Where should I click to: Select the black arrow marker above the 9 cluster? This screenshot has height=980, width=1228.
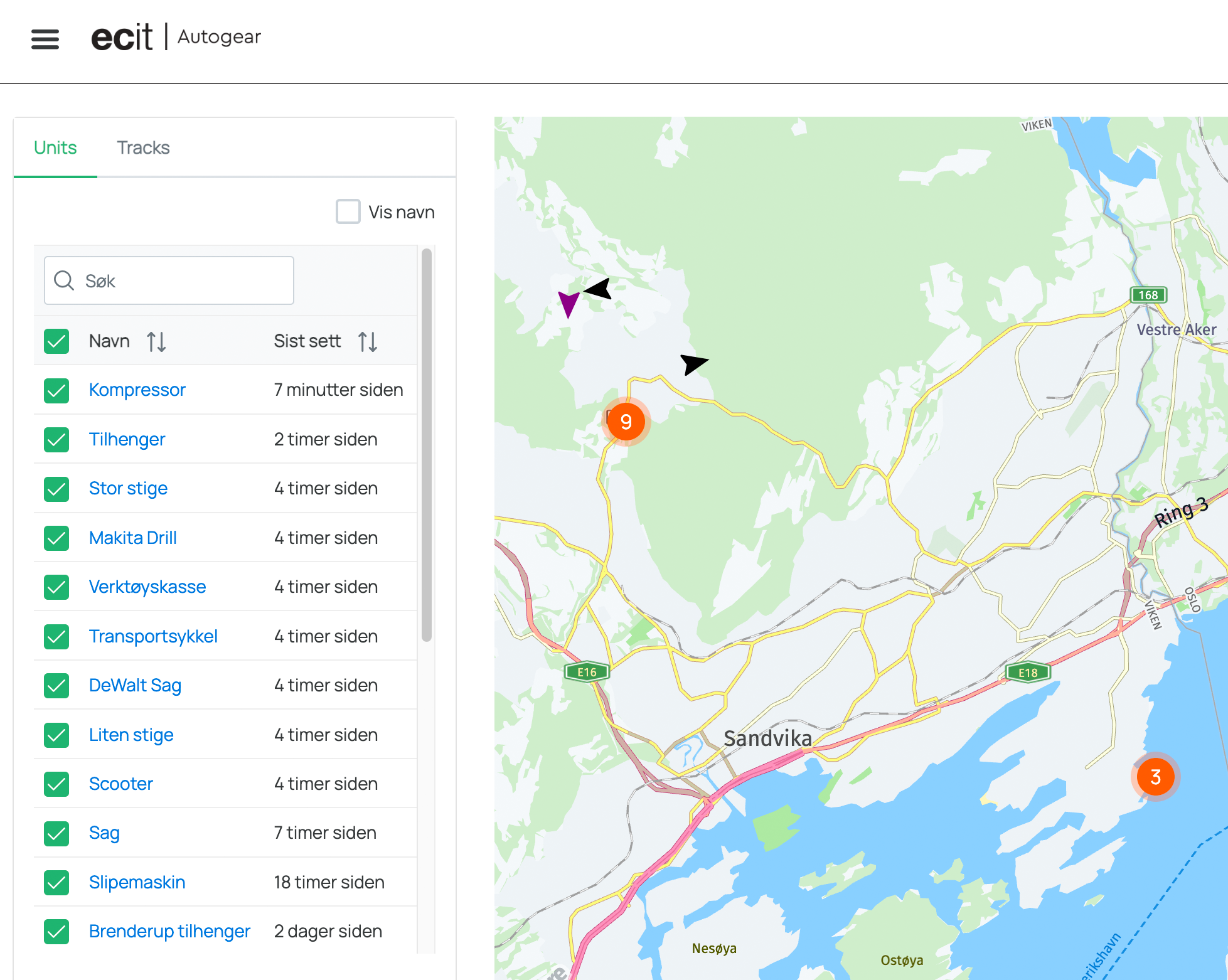(693, 363)
